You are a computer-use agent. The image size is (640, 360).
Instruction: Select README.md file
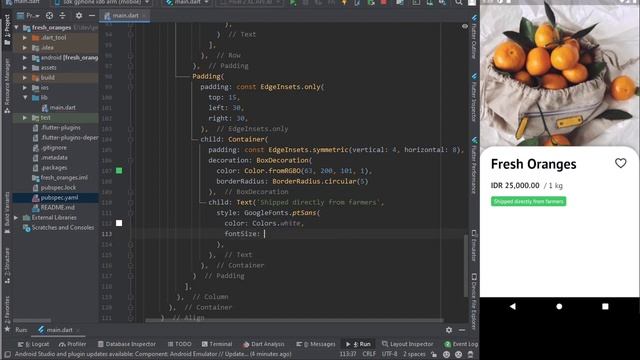tap(53, 208)
